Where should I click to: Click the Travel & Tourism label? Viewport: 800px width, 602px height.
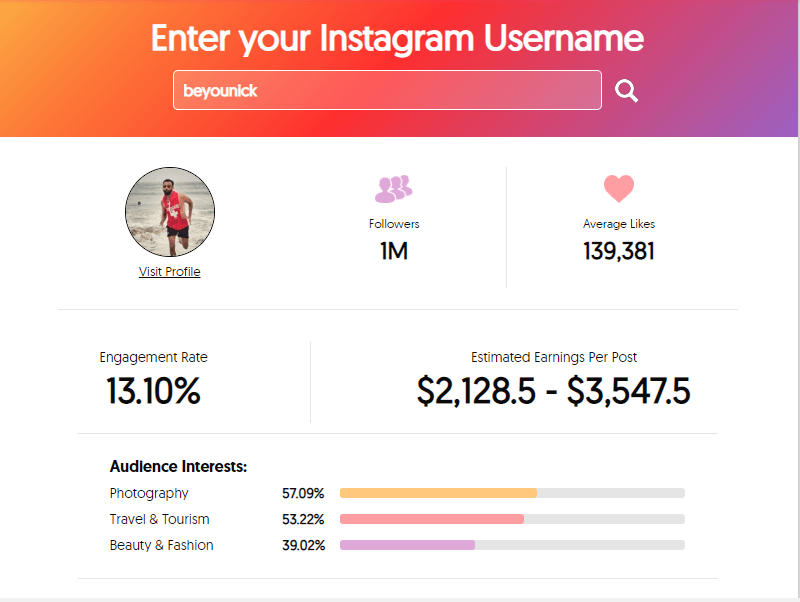click(160, 519)
